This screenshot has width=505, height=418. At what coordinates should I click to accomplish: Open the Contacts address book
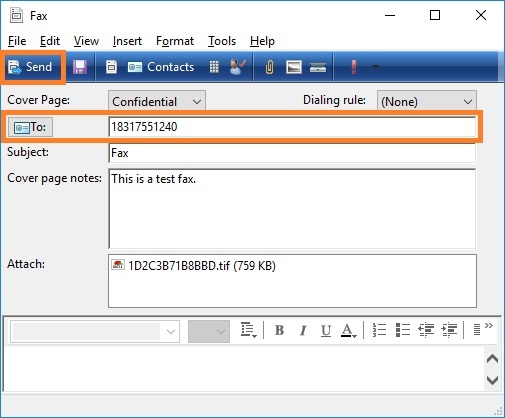click(161, 67)
